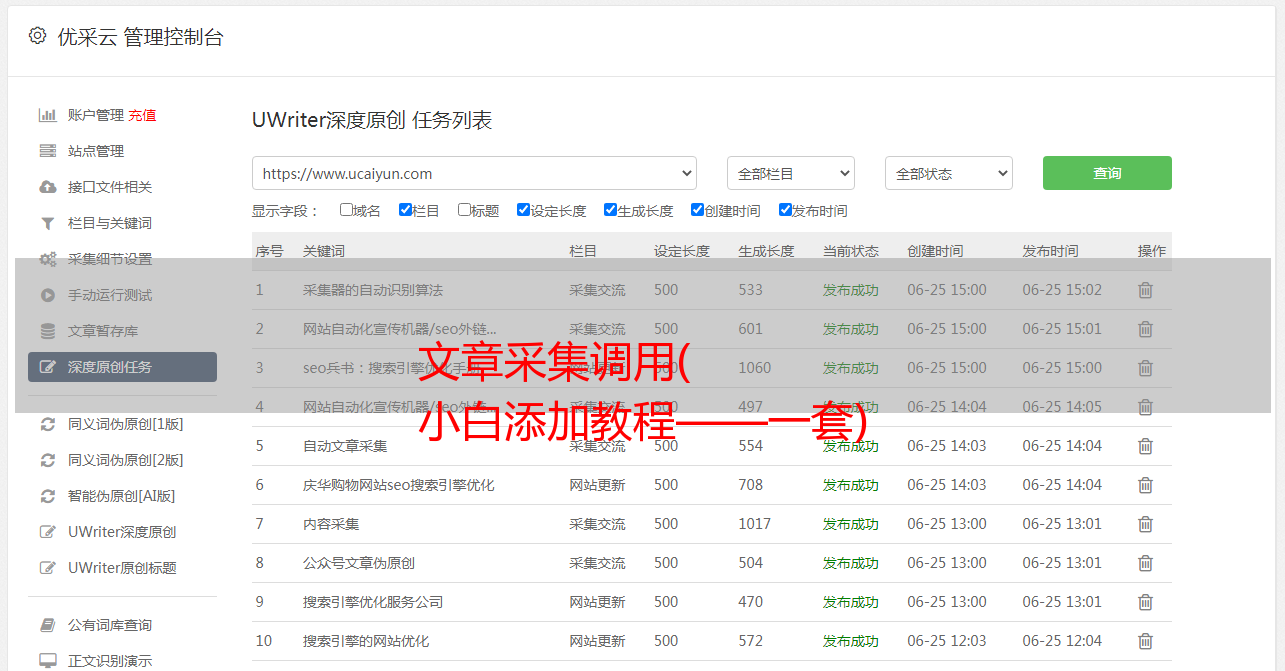The image size is (1285, 671).
Task: Click the bar chart icon for 账户管理
Action: tap(47, 115)
